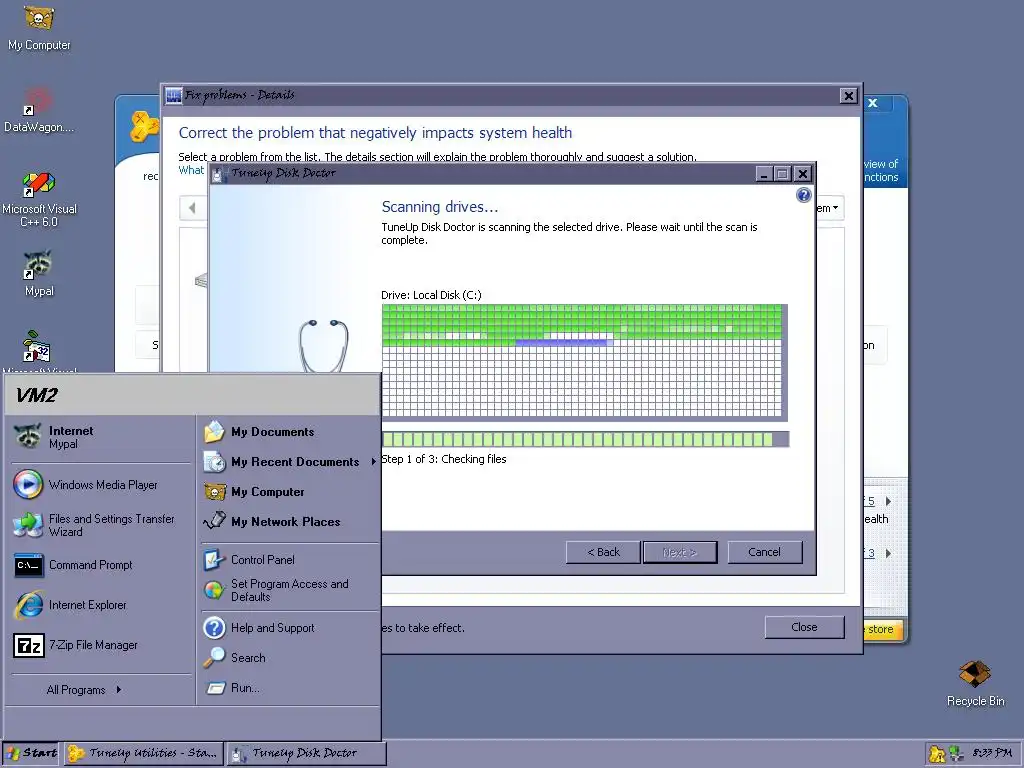
Task: Close the TuneUp Disk Doctor window
Action: click(803, 174)
